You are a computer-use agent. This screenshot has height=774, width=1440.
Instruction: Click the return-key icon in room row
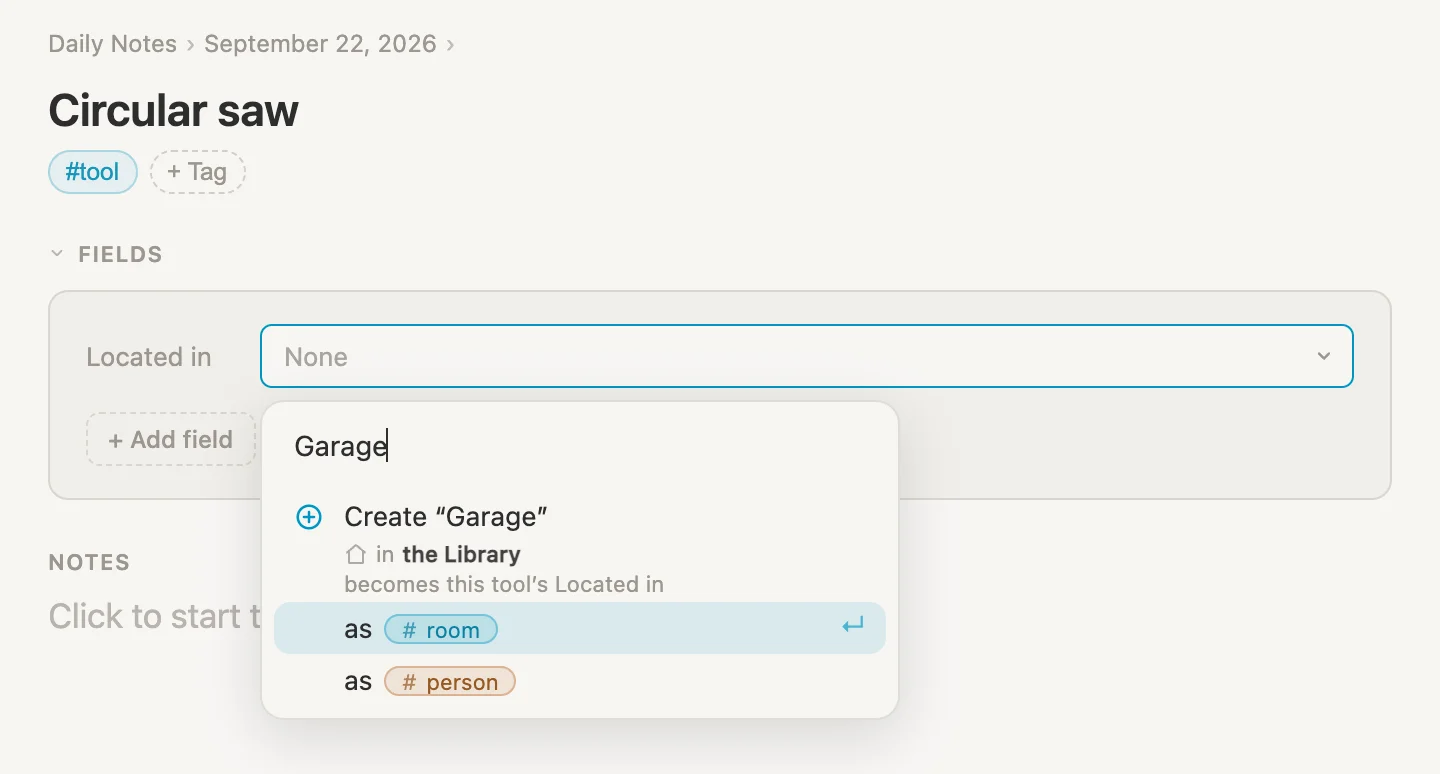pyautogui.click(x=852, y=627)
